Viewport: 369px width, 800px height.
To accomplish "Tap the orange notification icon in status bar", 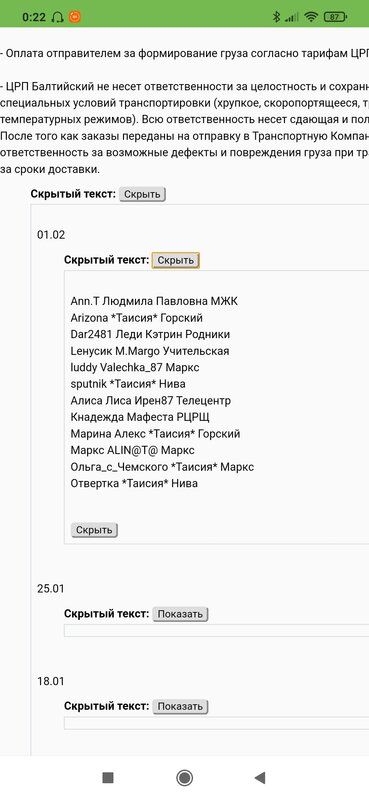I will point(75,17).
